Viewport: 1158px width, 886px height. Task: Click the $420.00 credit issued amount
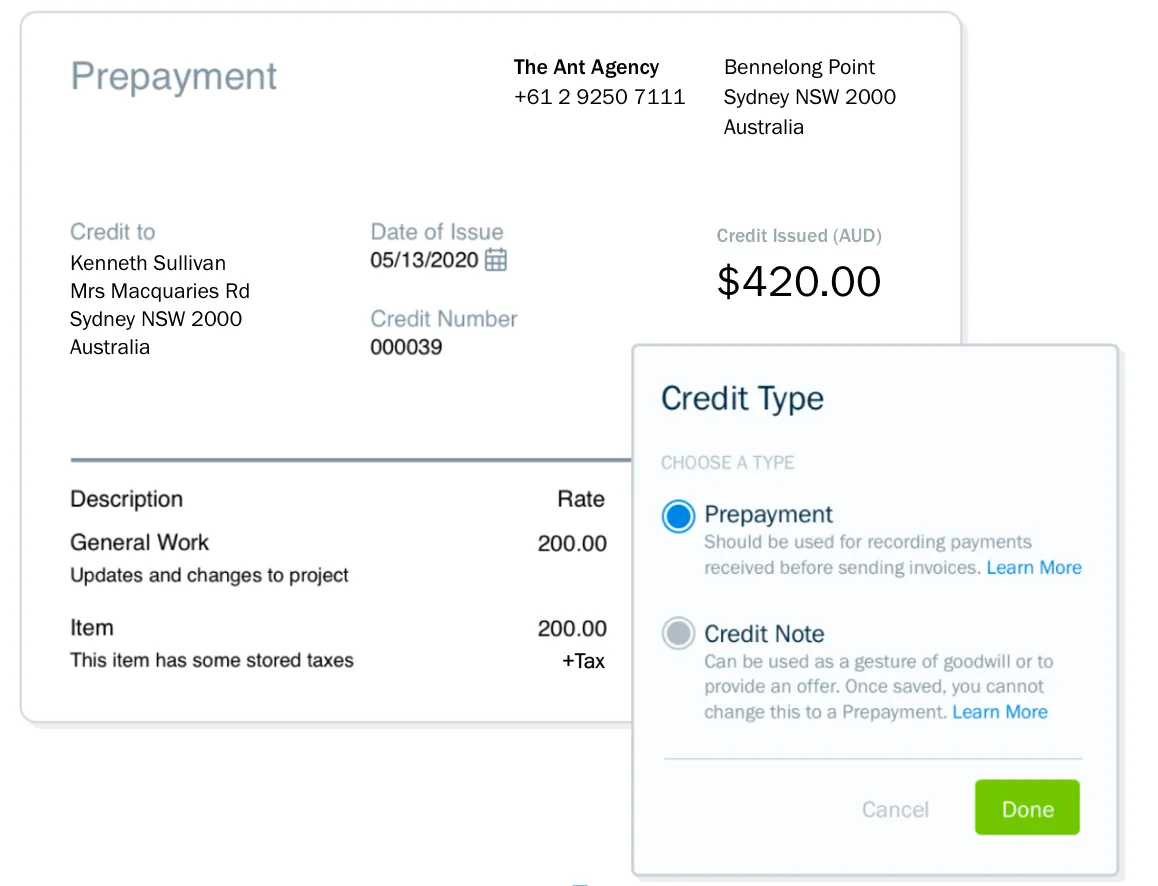798,282
